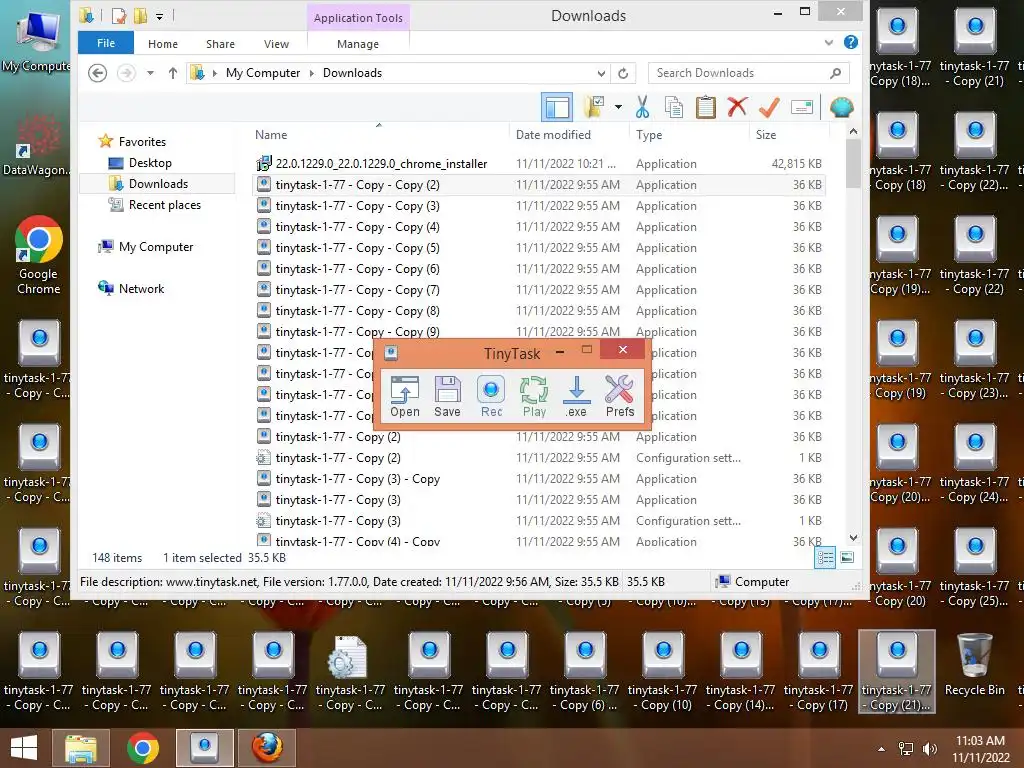
Task: Open the dropdown next to folder options icon
Action: pyautogui.click(x=618, y=107)
